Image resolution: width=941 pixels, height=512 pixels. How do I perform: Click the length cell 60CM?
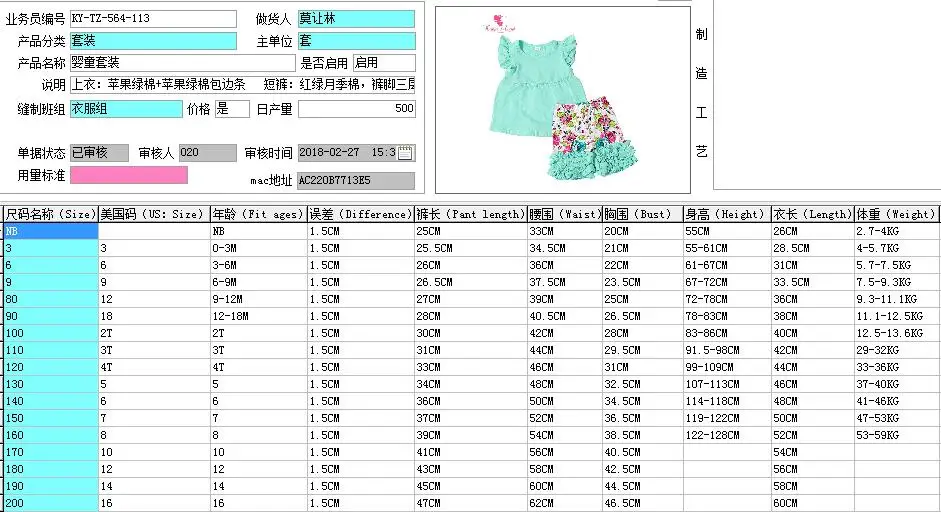pos(813,503)
